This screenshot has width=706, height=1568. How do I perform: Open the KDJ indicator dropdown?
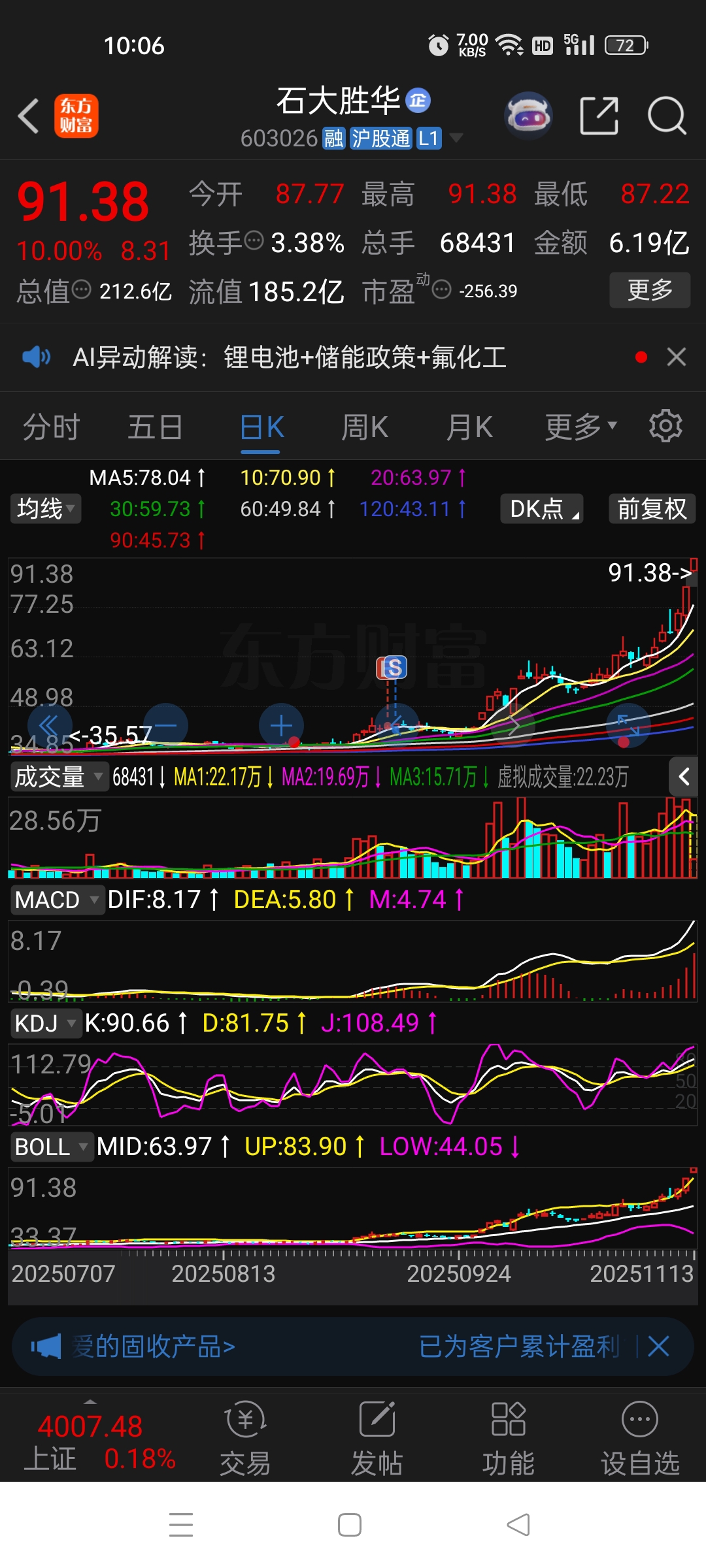point(46,1023)
